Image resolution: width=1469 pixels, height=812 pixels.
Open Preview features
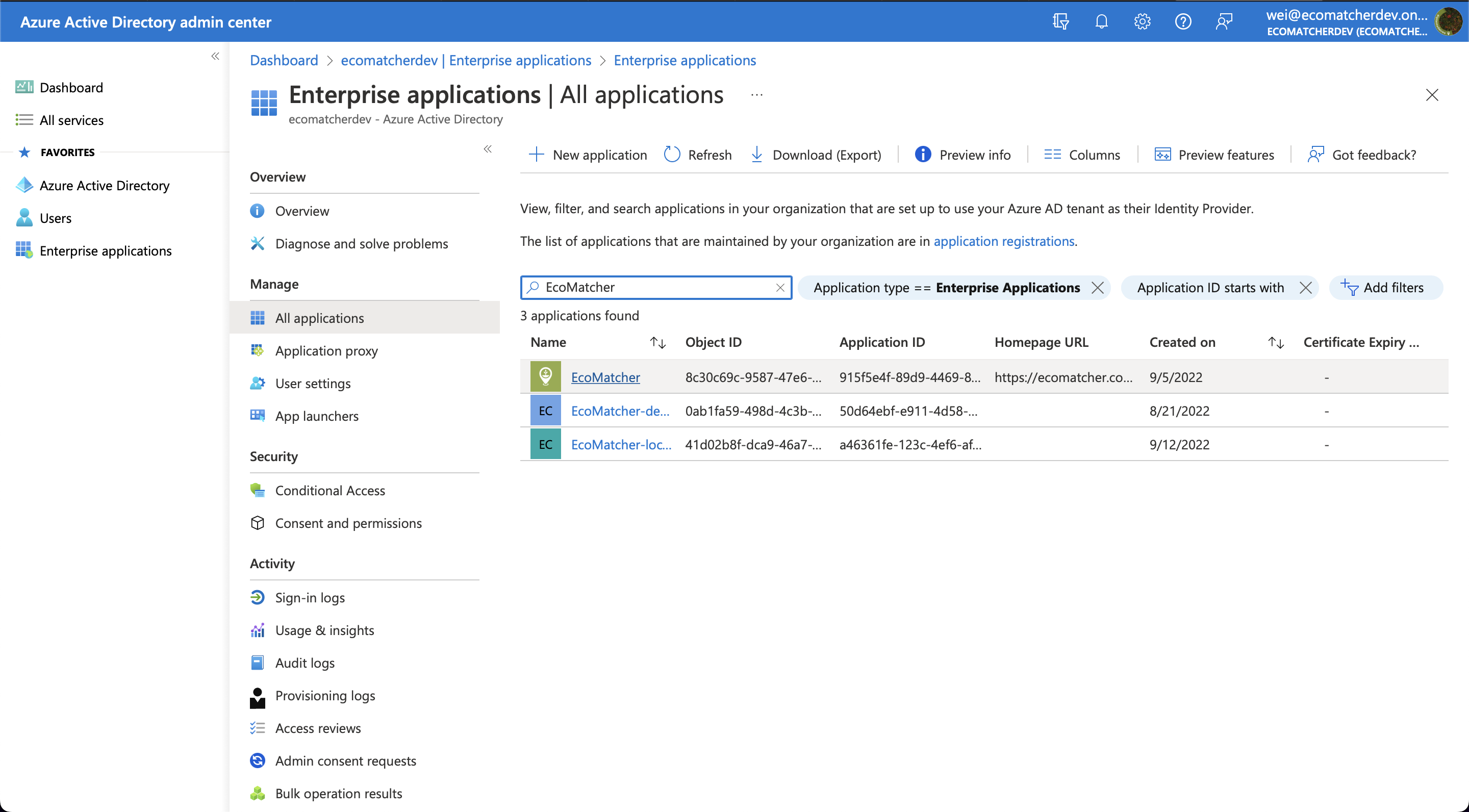[1214, 155]
